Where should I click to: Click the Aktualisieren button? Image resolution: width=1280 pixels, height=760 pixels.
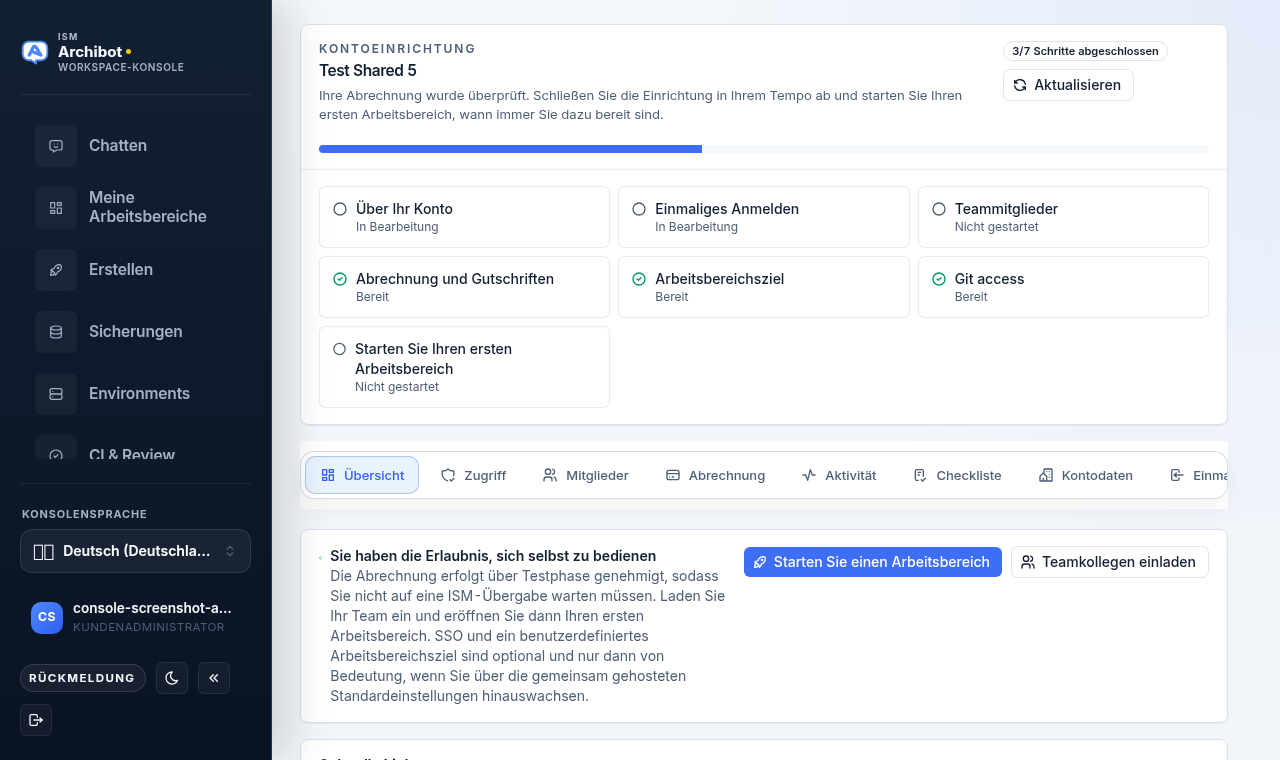(x=1068, y=85)
